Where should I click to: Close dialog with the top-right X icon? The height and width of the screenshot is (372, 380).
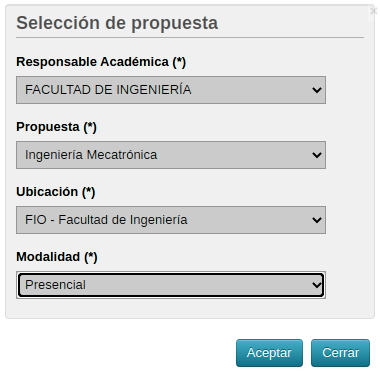click(374, 11)
